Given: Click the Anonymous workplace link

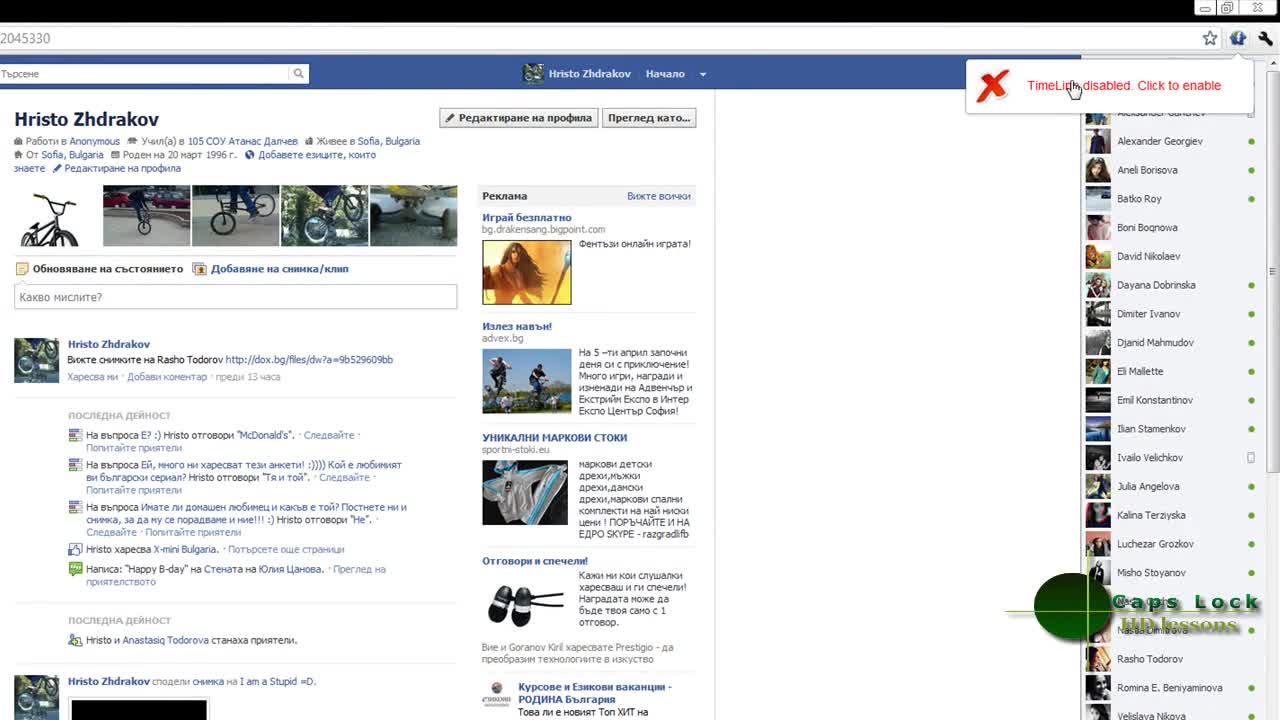Looking at the screenshot, I should (94, 142).
